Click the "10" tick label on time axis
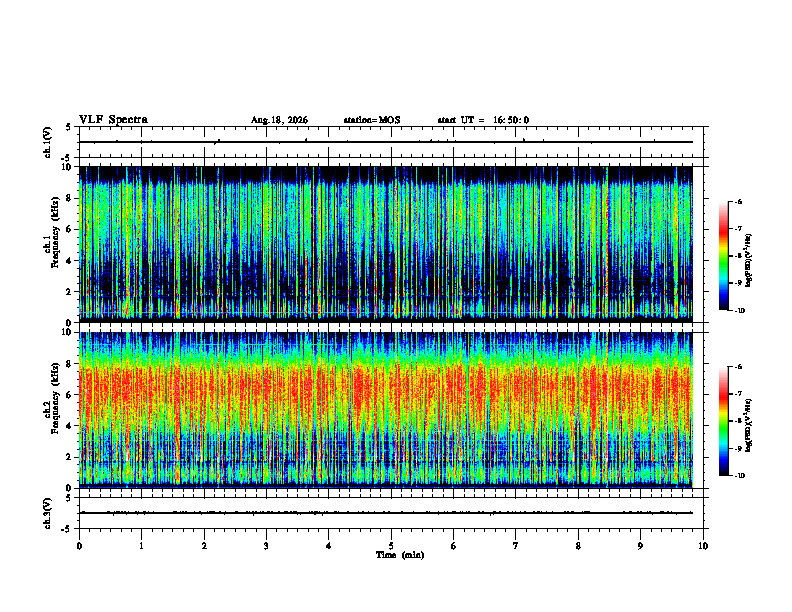Screen dimensions: 792x612 [x=703, y=546]
